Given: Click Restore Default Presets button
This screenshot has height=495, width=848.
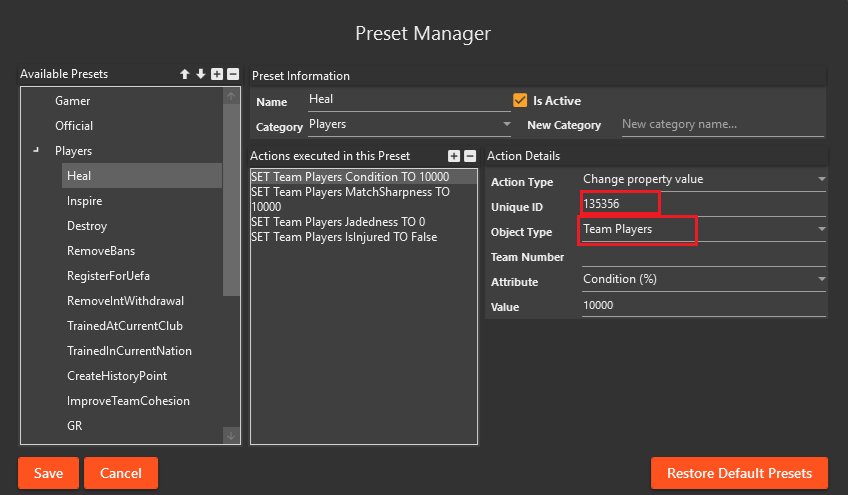Looking at the screenshot, I should (739, 473).
